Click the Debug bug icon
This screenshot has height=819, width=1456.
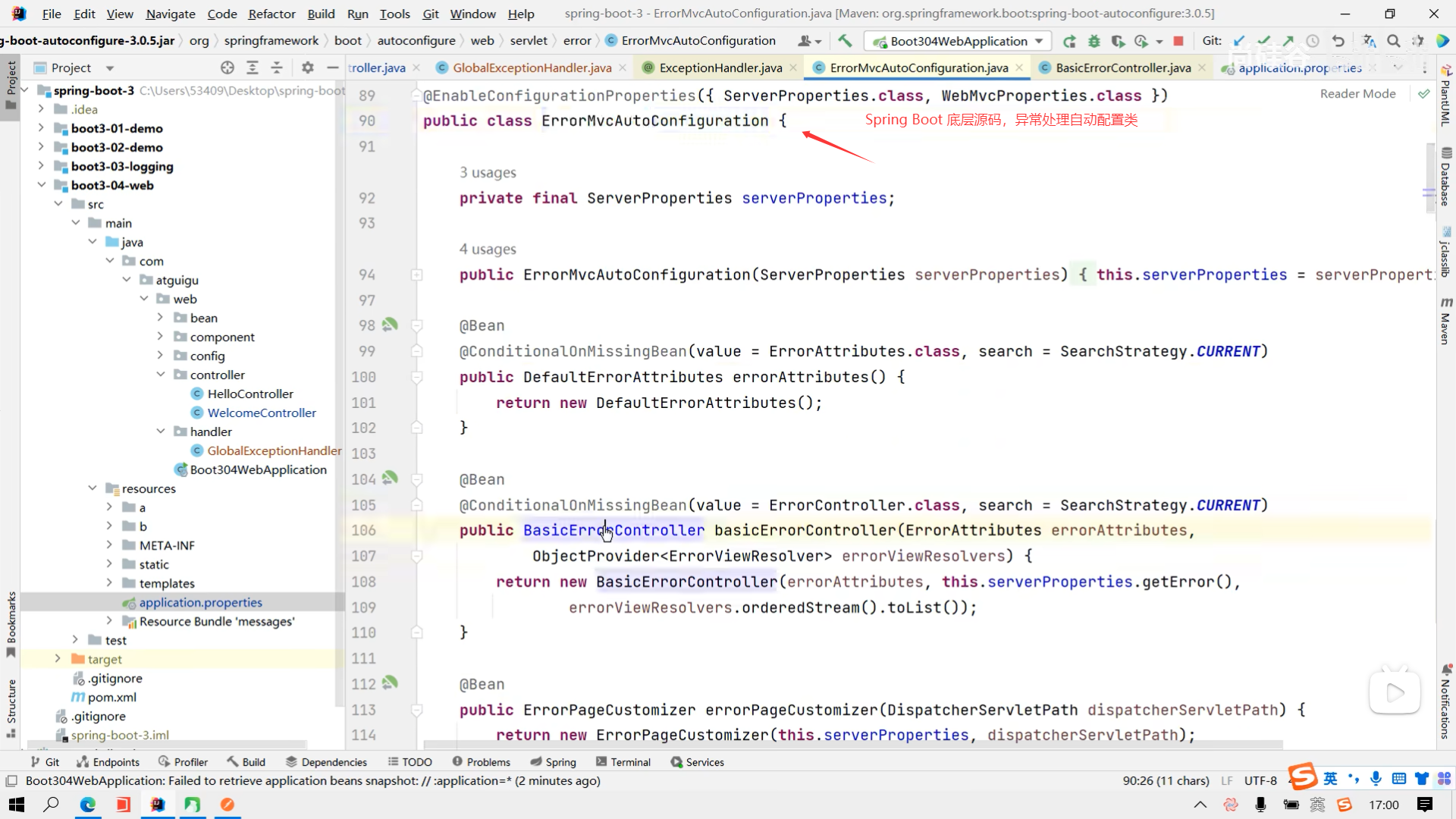point(1094,41)
